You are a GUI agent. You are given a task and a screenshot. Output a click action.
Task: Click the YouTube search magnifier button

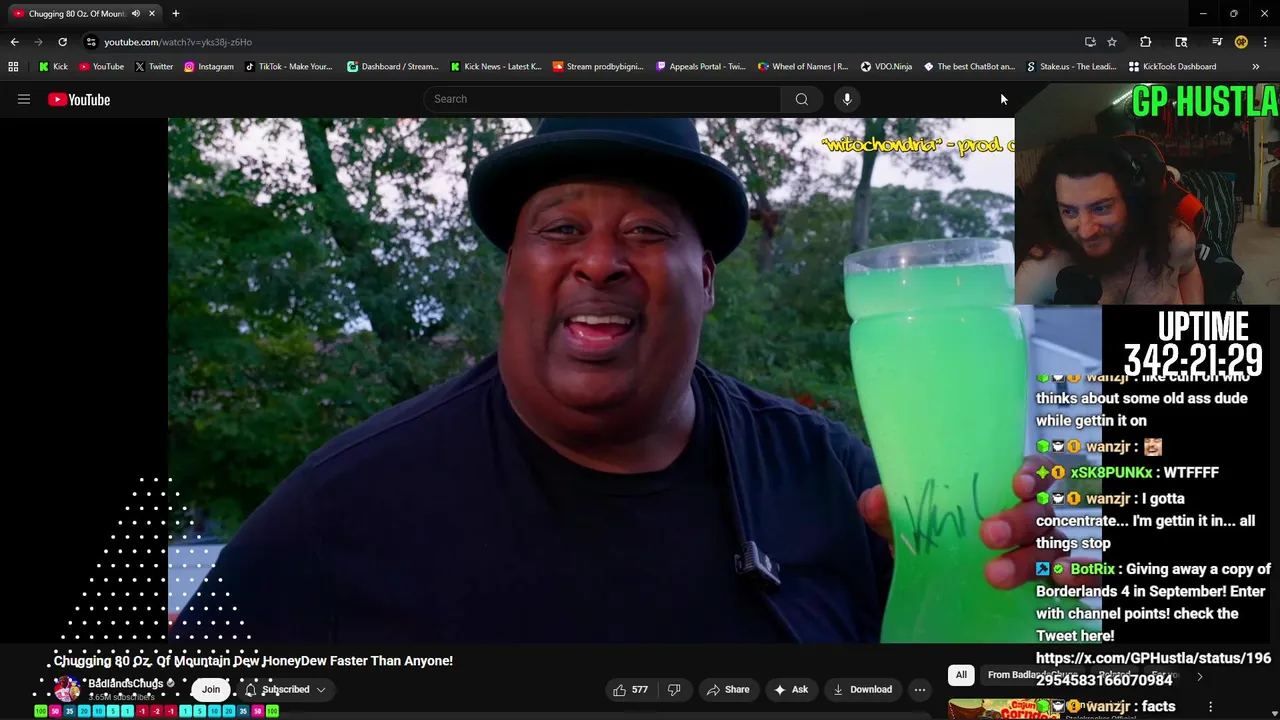coord(801,99)
